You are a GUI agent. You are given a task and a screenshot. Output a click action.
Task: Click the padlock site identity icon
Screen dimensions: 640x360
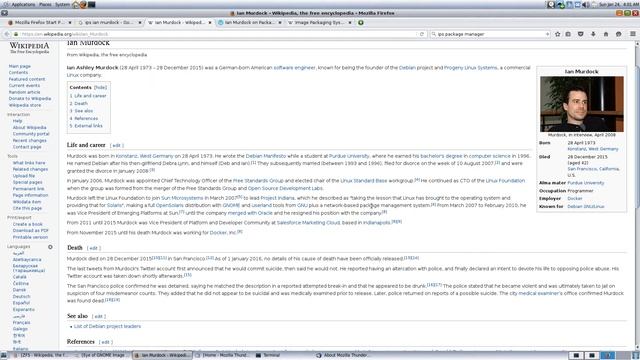point(16,34)
